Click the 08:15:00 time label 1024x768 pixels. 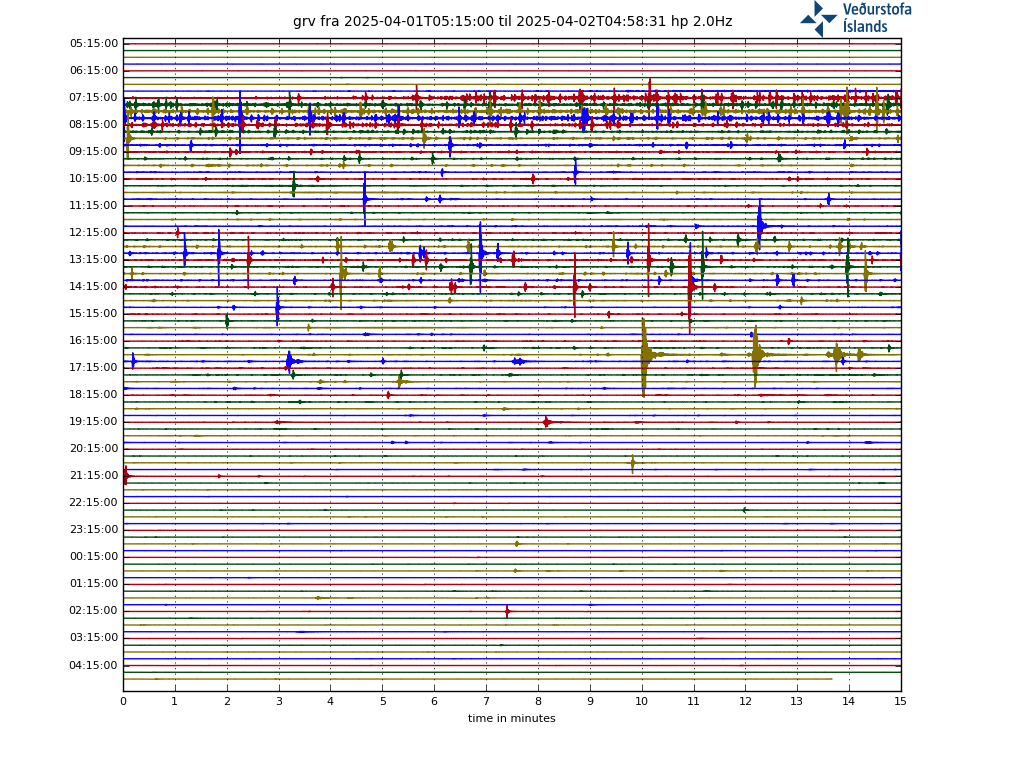tap(94, 125)
